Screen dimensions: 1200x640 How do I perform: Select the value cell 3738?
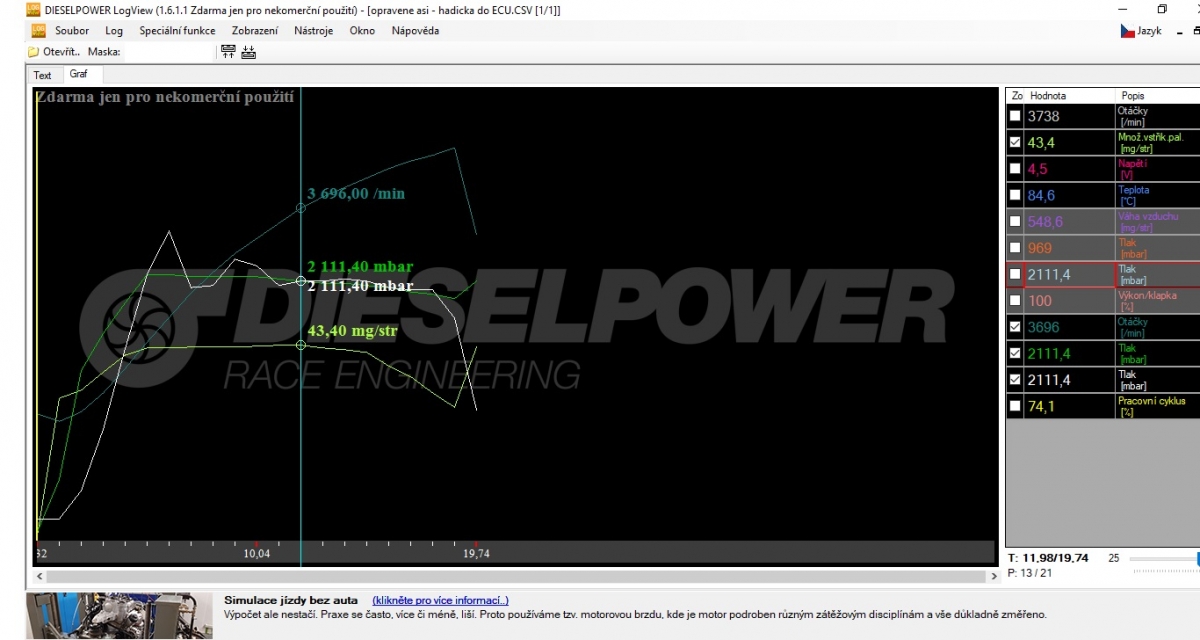pyautogui.click(x=1070, y=116)
